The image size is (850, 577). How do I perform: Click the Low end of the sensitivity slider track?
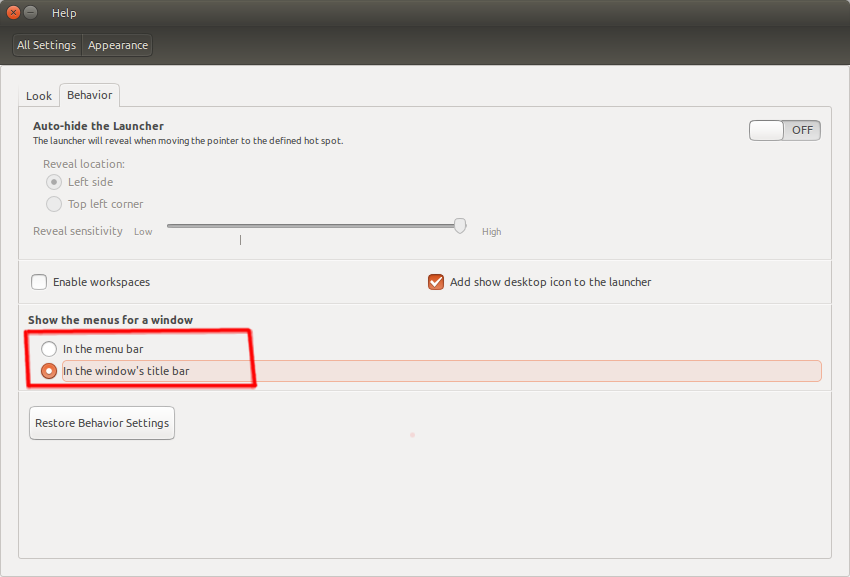point(172,226)
